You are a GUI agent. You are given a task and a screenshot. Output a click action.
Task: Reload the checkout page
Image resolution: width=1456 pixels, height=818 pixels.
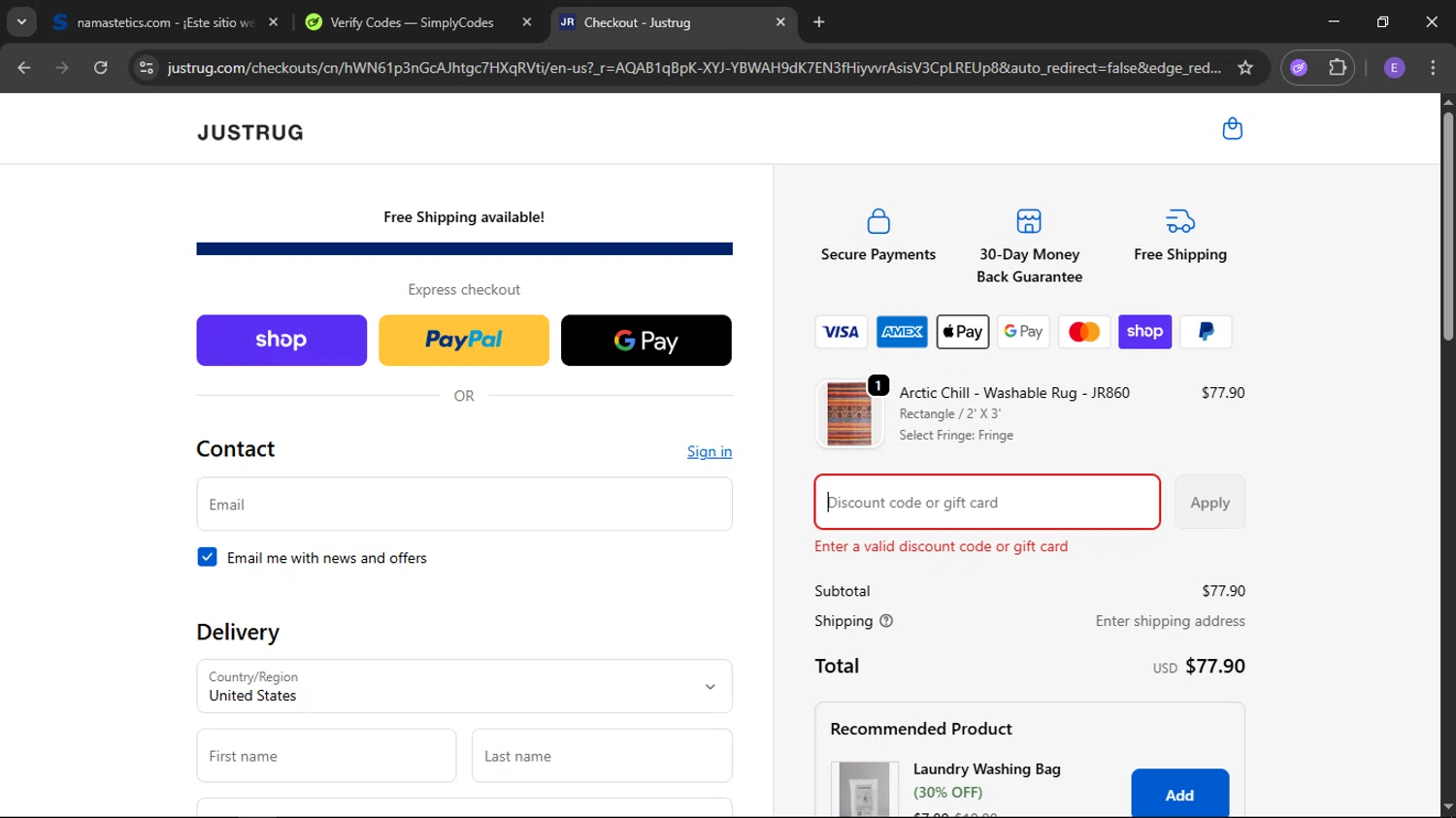[101, 68]
